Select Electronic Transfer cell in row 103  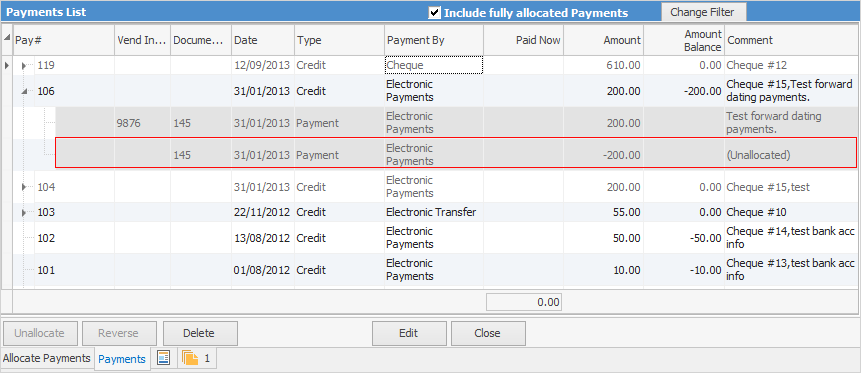pos(434,212)
